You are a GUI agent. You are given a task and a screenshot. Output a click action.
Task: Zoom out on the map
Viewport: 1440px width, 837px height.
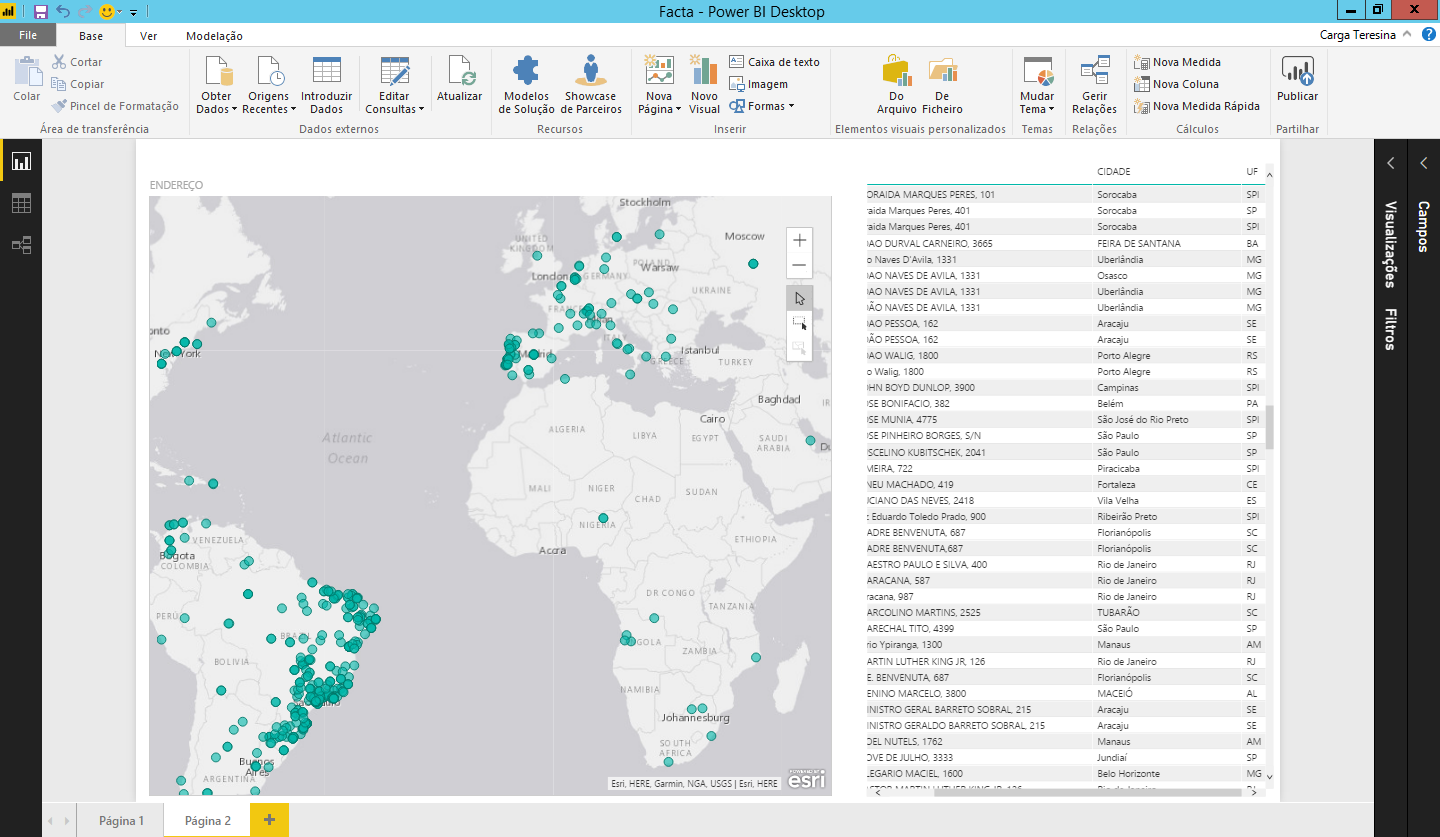coord(799,266)
